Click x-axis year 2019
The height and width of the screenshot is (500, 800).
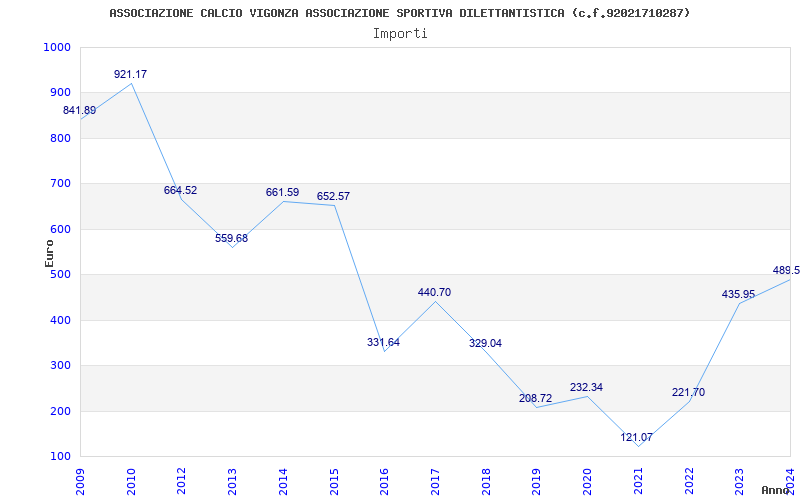click(x=536, y=481)
